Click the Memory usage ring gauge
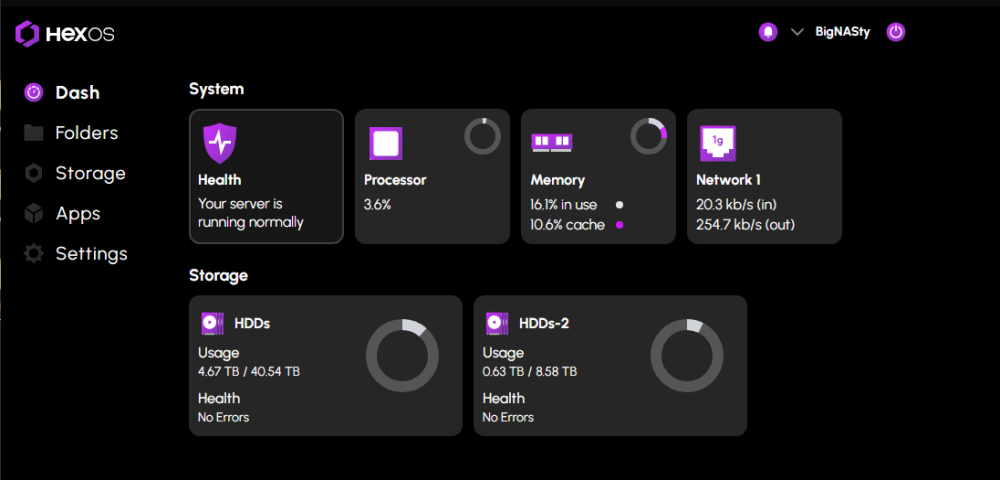 (648, 136)
